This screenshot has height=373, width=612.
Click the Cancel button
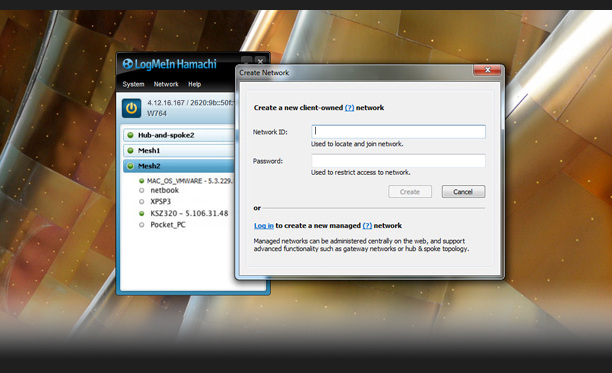click(x=463, y=192)
